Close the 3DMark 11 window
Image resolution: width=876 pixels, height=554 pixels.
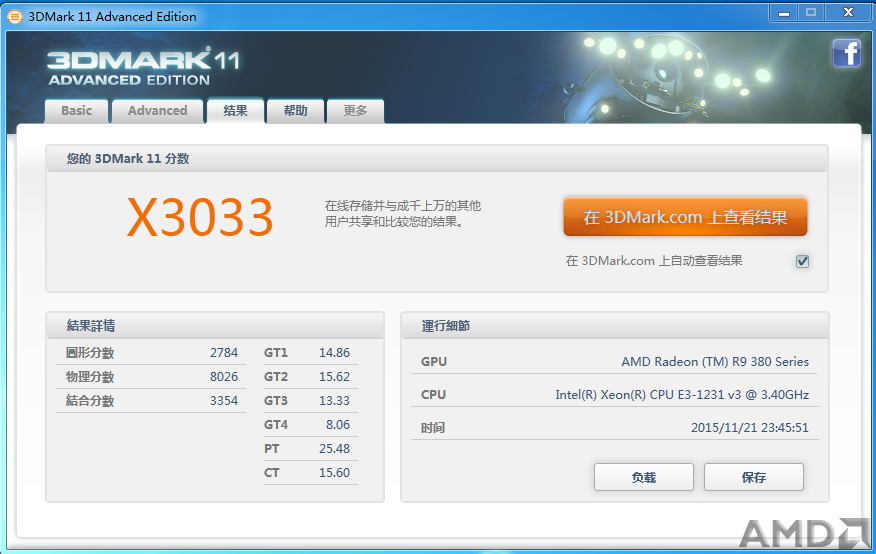click(848, 13)
